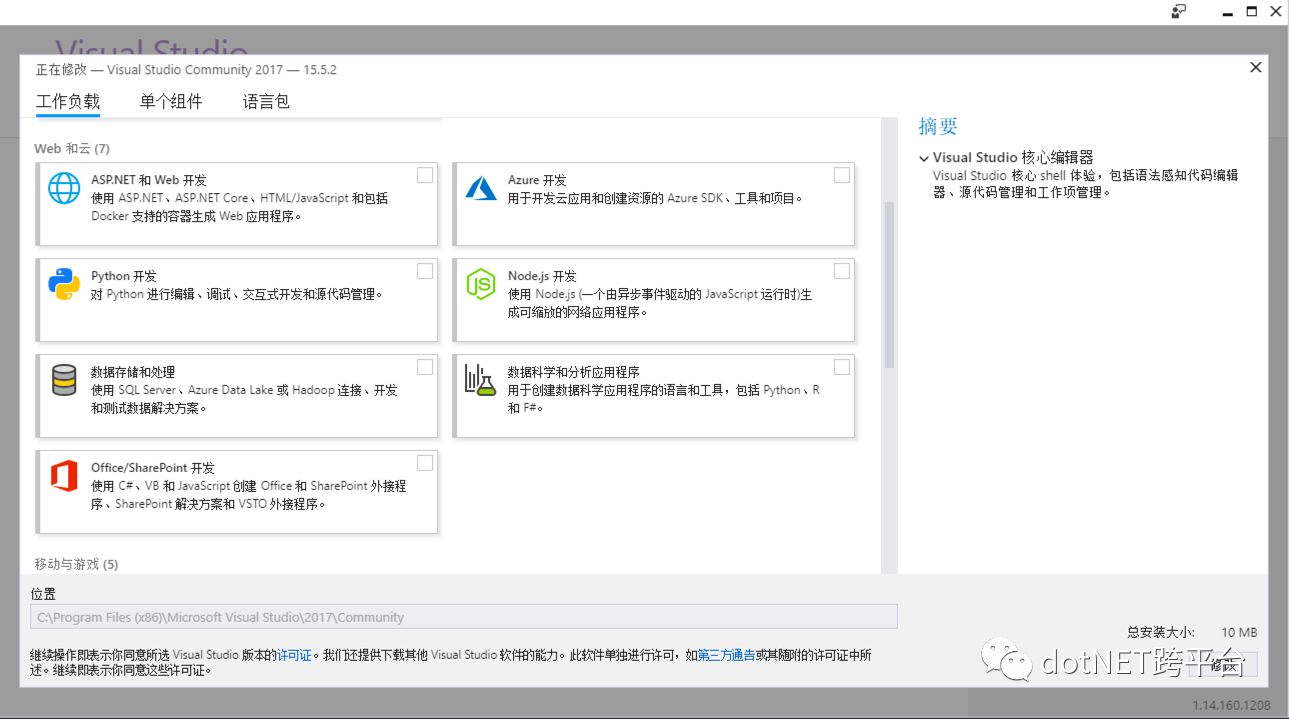Close the installer modify dialog

(1256, 67)
